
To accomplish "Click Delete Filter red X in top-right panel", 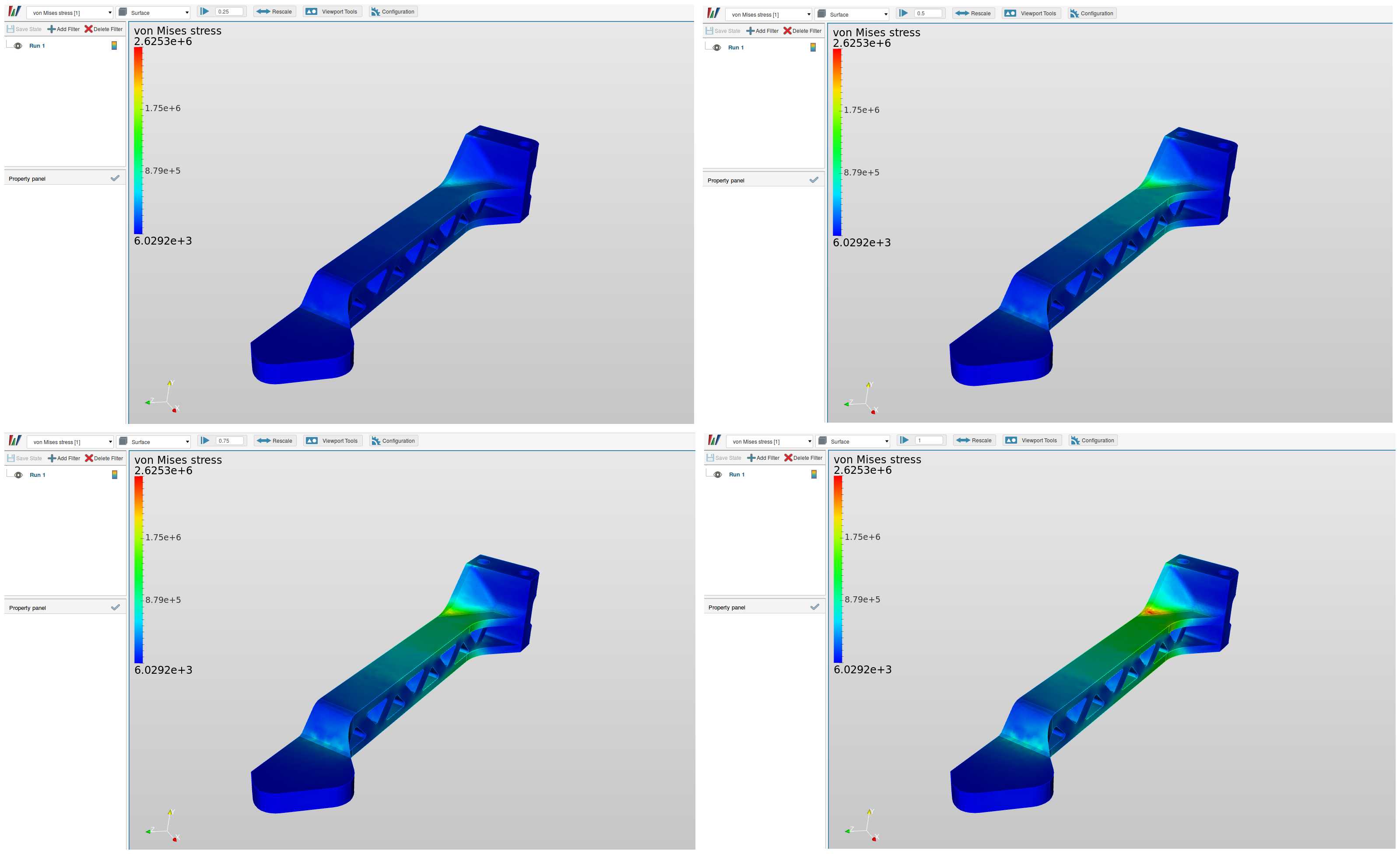I will click(x=787, y=31).
